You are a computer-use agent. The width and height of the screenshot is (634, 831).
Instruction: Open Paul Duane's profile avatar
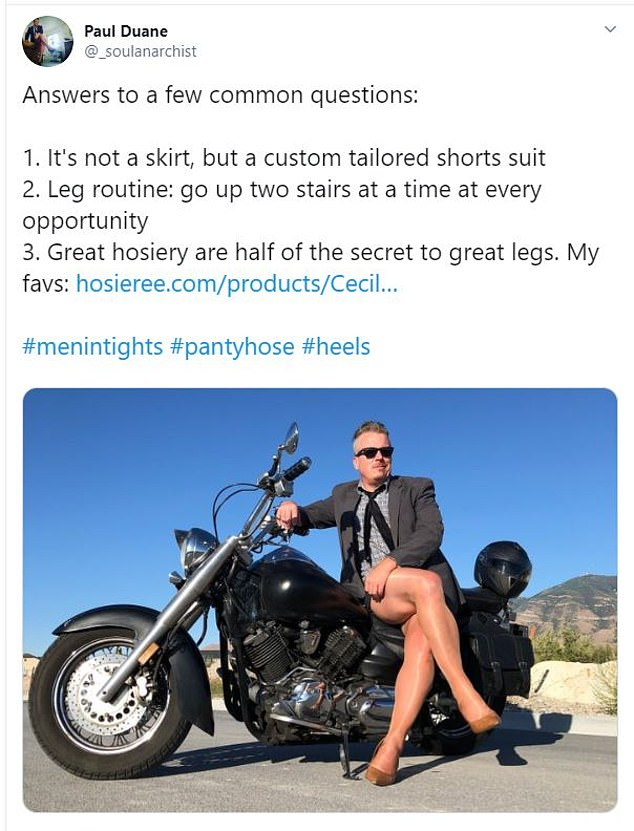click(x=47, y=41)
